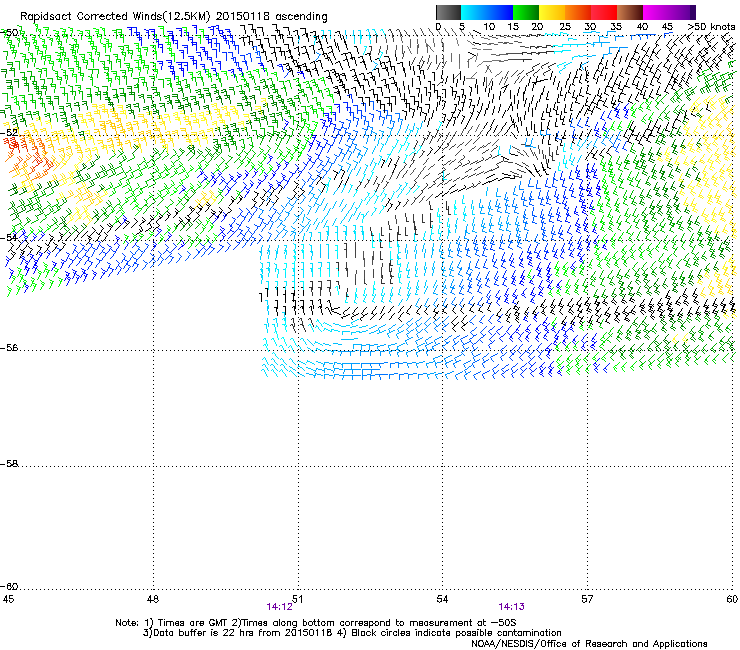The width and height of the screenshot is (740, 650).
Task: Click the longitude label '57'
Action: (x=587, y=599)
